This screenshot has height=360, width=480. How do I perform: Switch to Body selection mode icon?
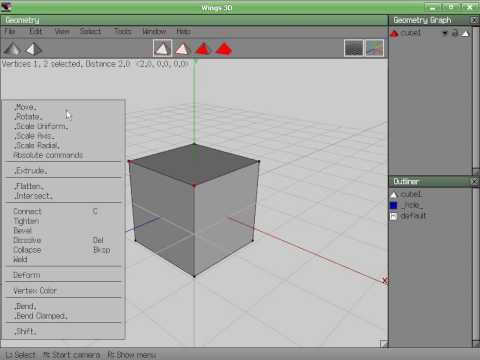[224, 49]
